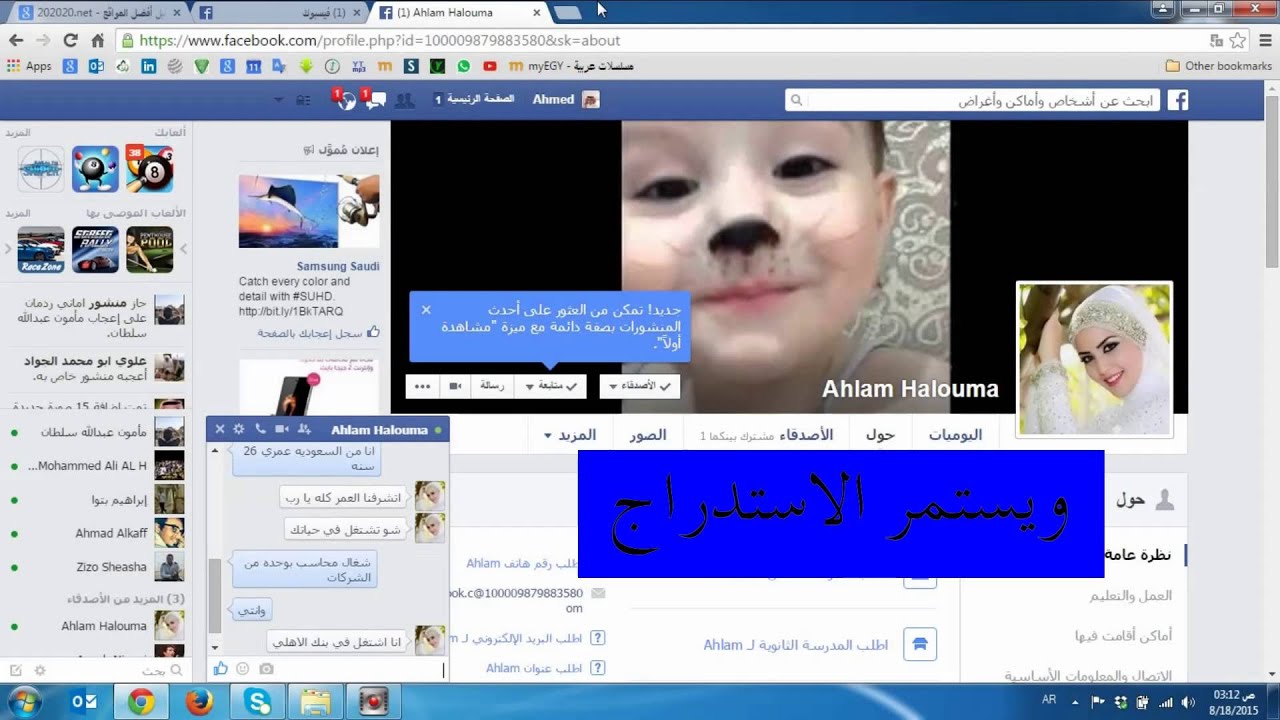Send a thumbs-up like in chat
The image size is (1280, 720).
tap(220, 669)
